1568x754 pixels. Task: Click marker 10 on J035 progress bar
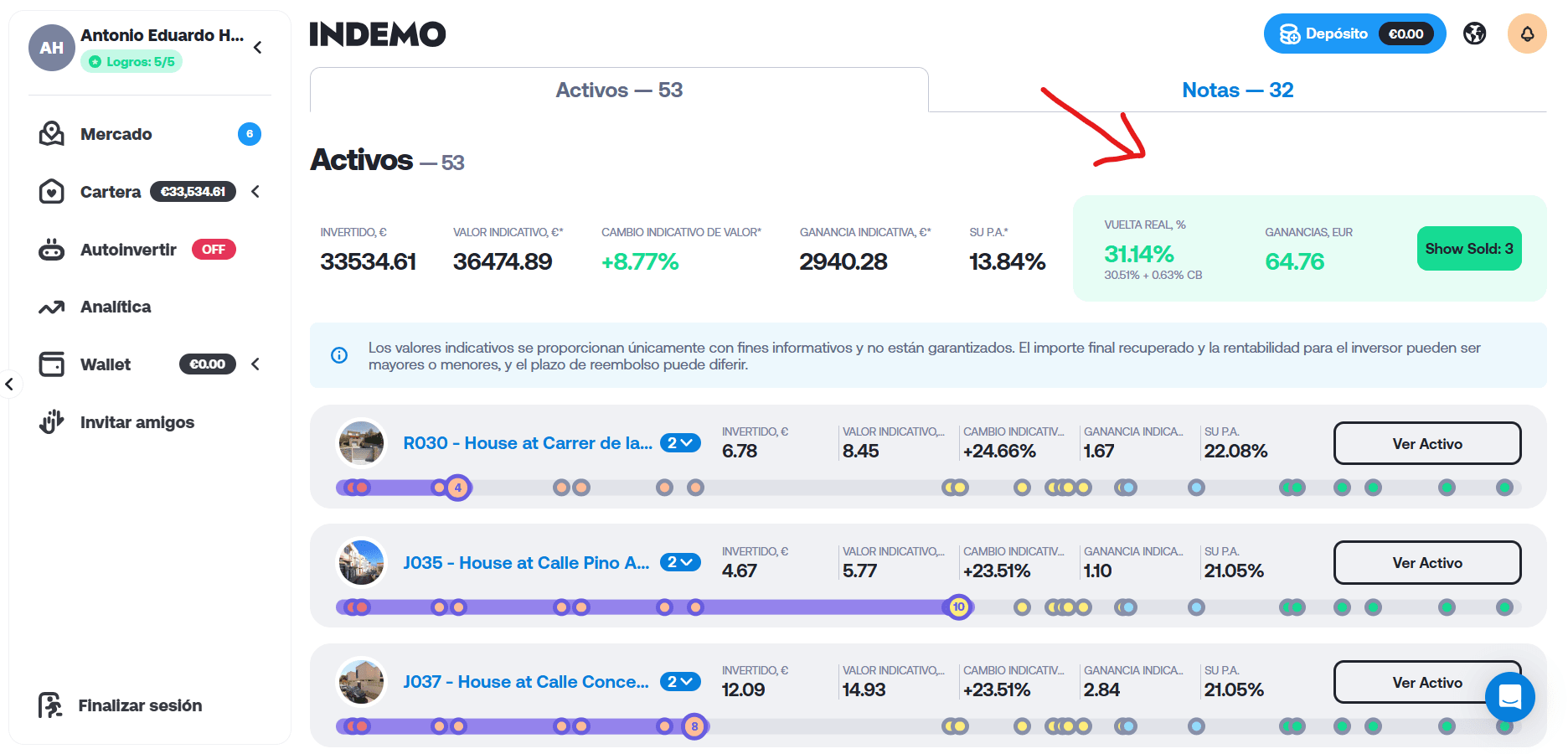click(x=959, y=607)
